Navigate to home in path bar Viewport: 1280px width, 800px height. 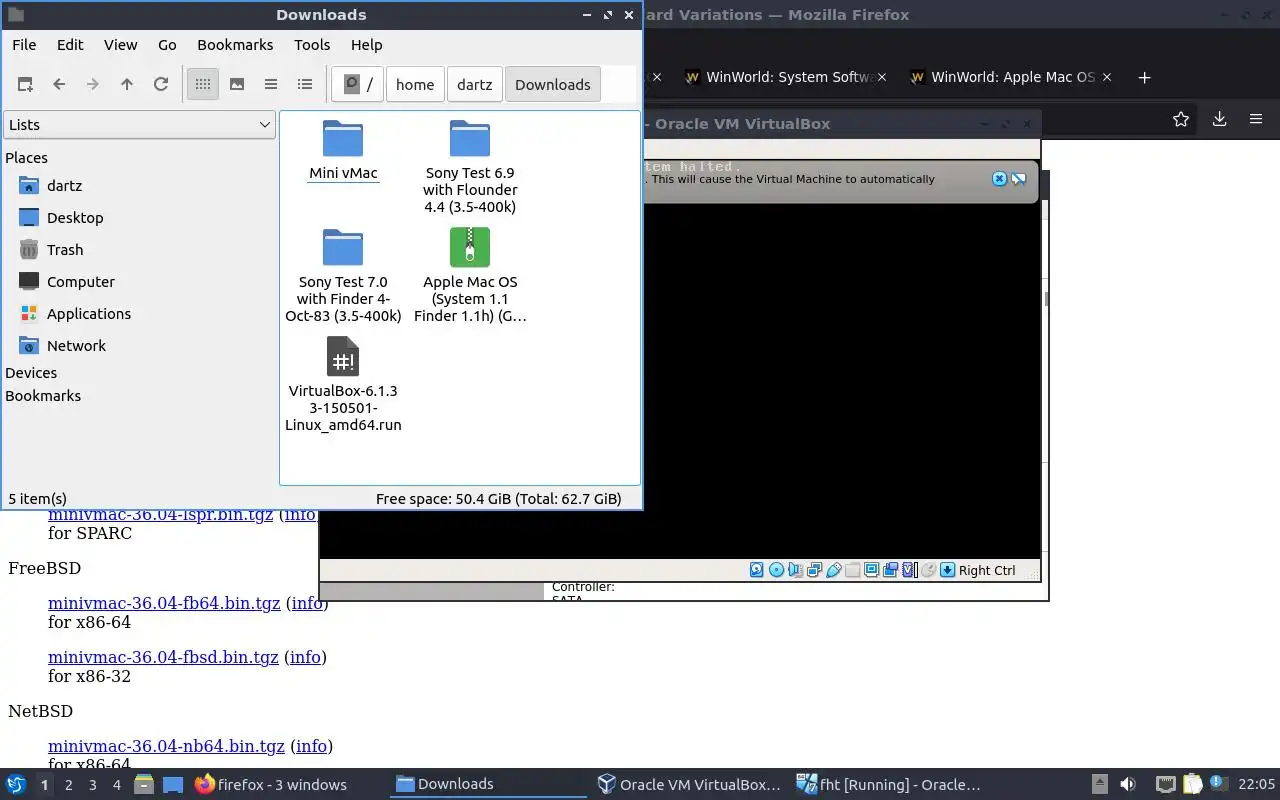[x=415, y=85]
